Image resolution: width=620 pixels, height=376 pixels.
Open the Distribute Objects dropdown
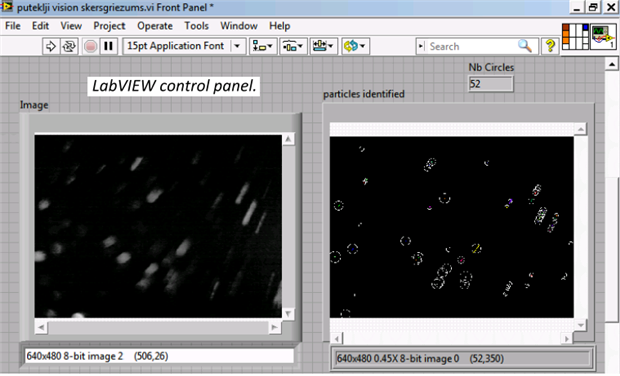(293, 46)
